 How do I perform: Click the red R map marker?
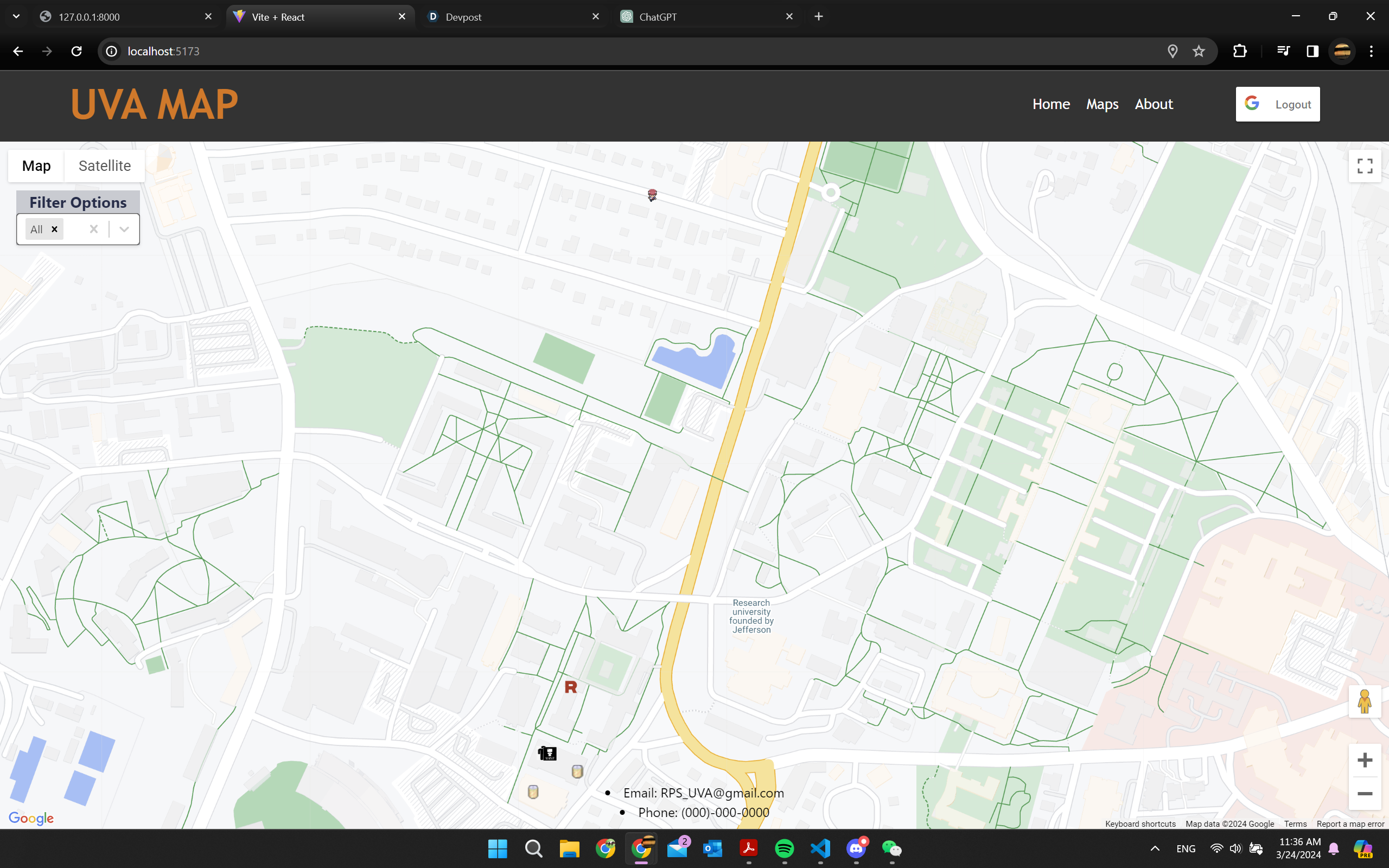pos(571,687)
